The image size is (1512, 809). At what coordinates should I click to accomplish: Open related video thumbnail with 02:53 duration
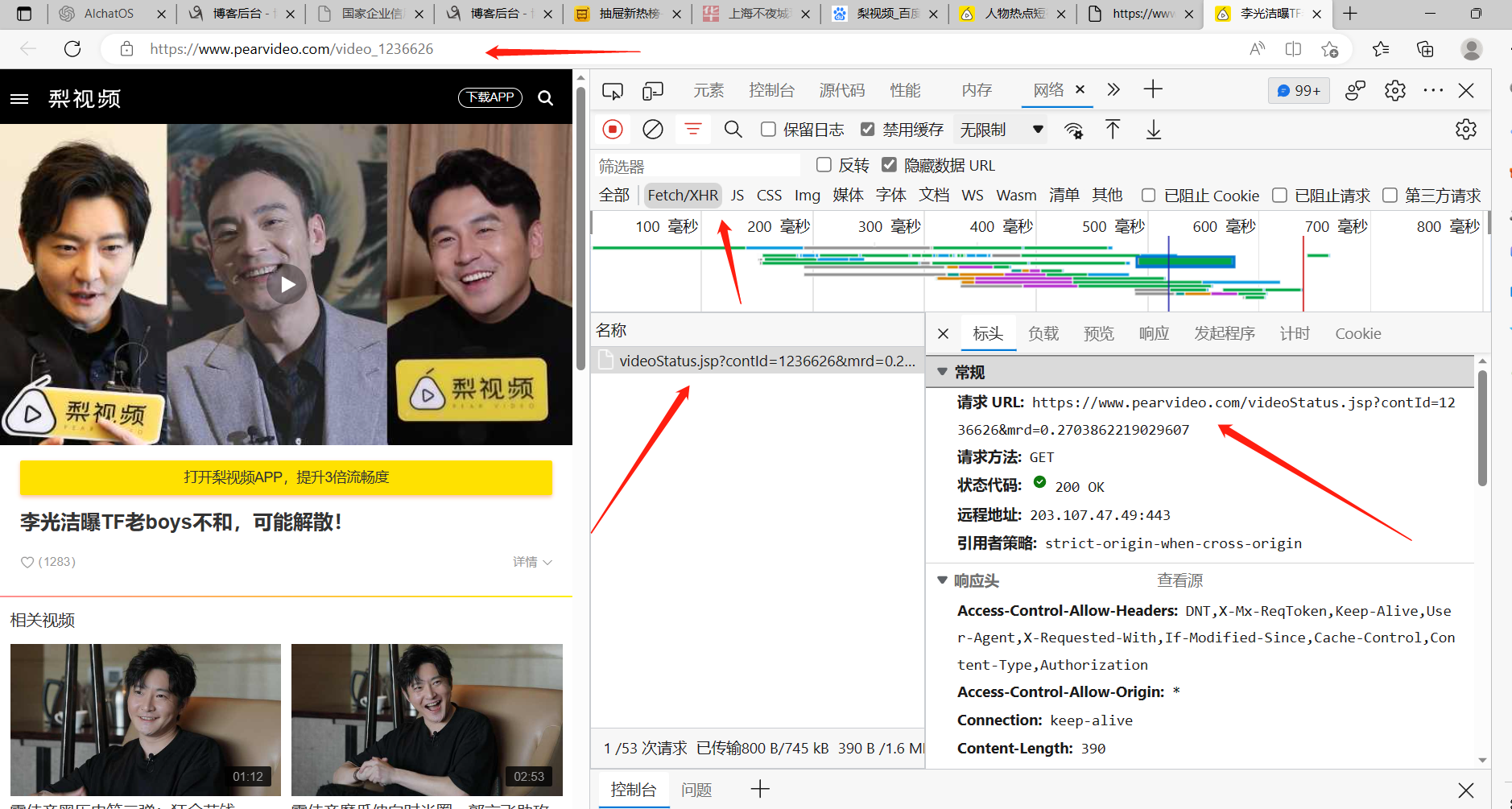point(427,720)
